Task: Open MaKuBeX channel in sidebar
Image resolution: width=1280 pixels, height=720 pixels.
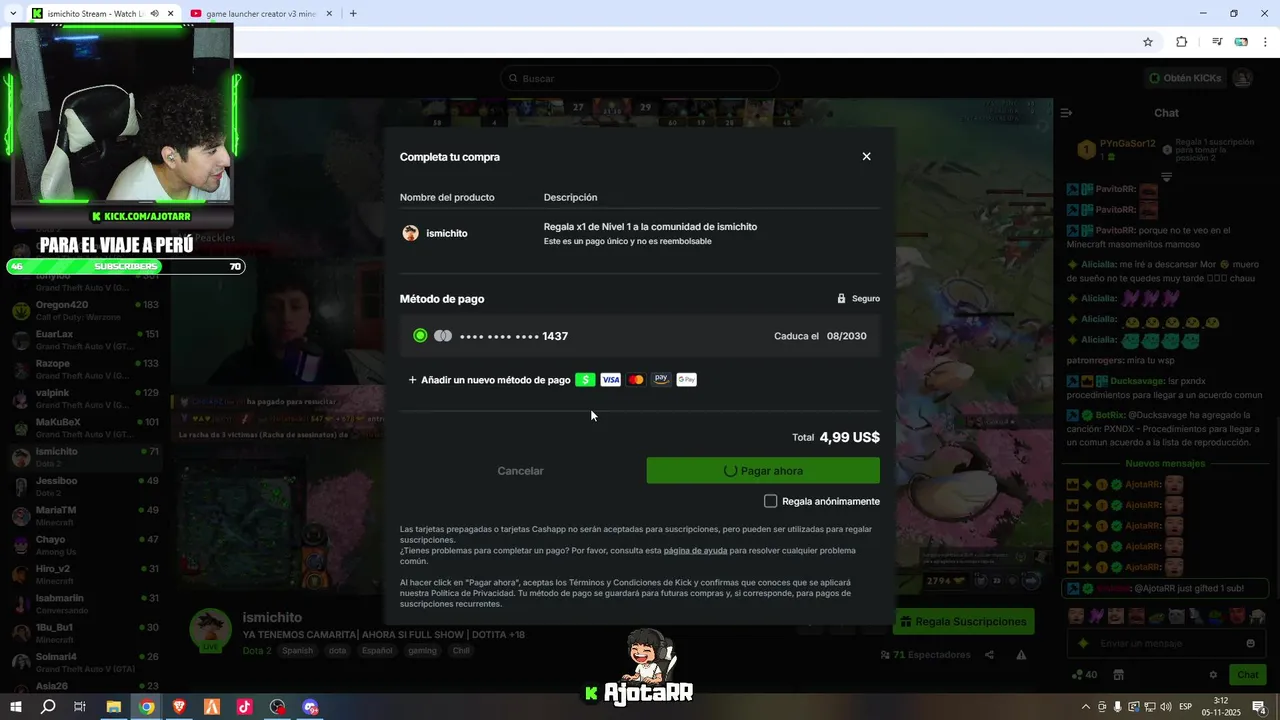Action: 85,427
